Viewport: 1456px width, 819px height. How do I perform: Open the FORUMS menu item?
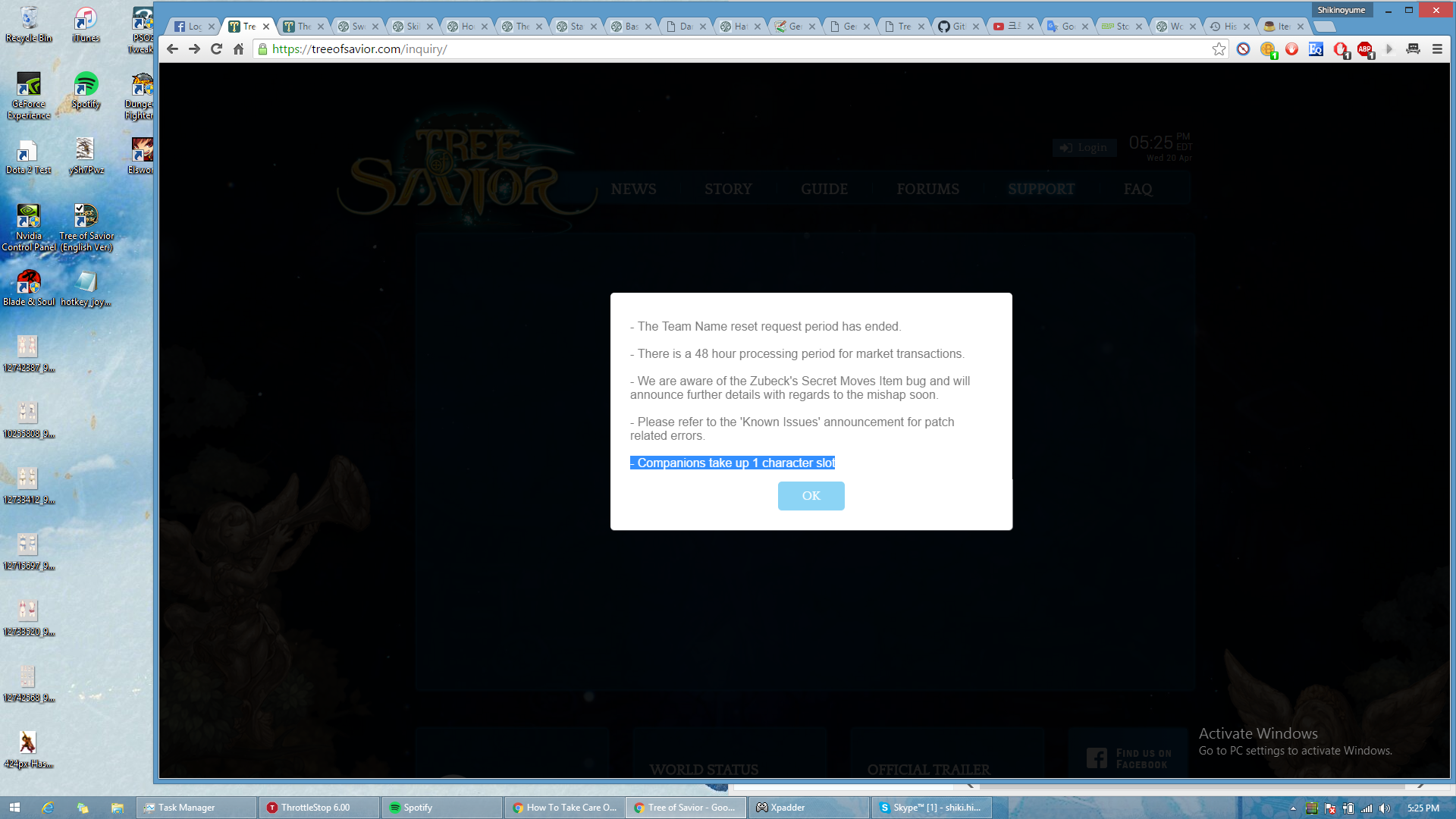pos(927,189)
